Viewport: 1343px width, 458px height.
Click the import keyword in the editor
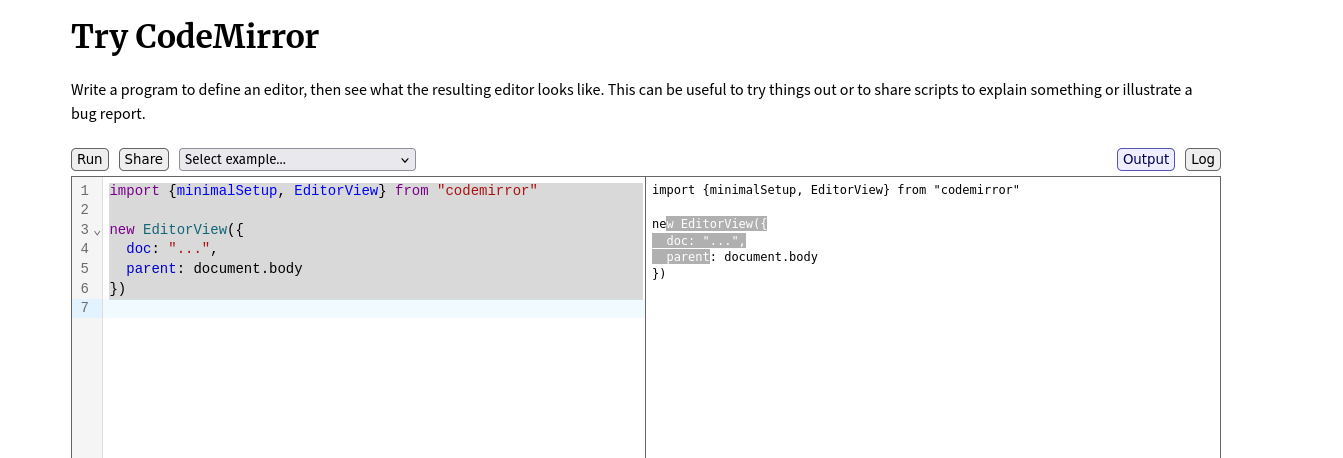click(134, 191)
